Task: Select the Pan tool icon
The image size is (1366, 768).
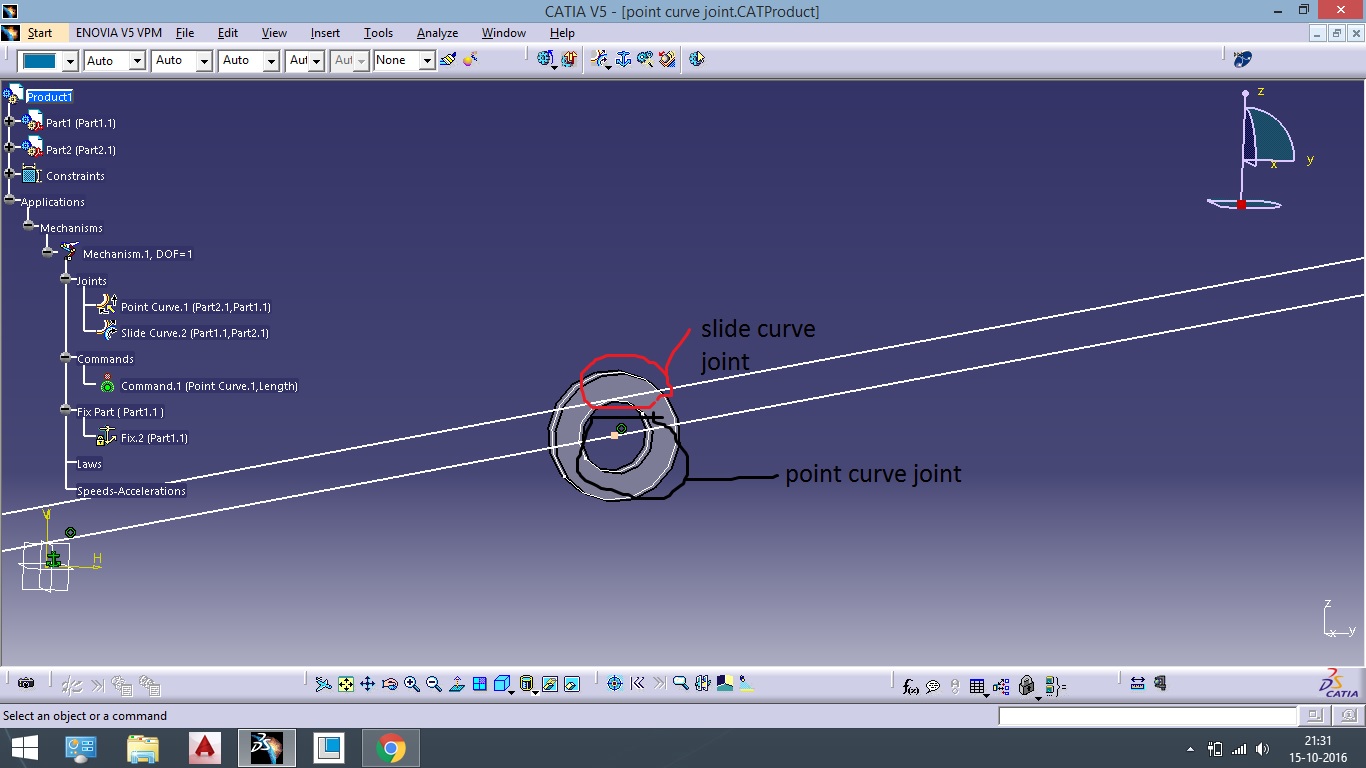Action: pyautogui.click(x=367, y=684)
